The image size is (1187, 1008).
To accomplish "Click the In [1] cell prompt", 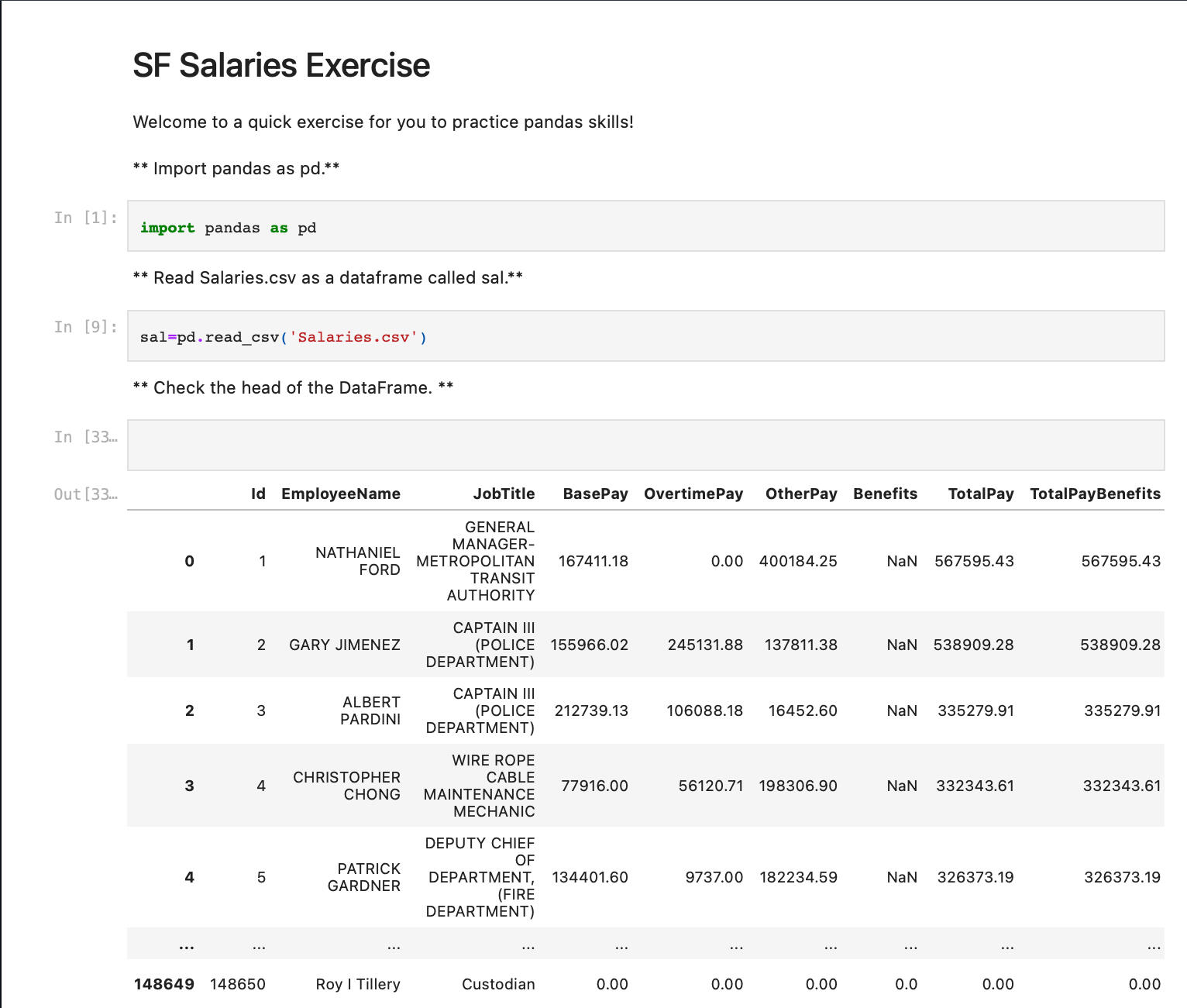I will click(x=85, y=218).
